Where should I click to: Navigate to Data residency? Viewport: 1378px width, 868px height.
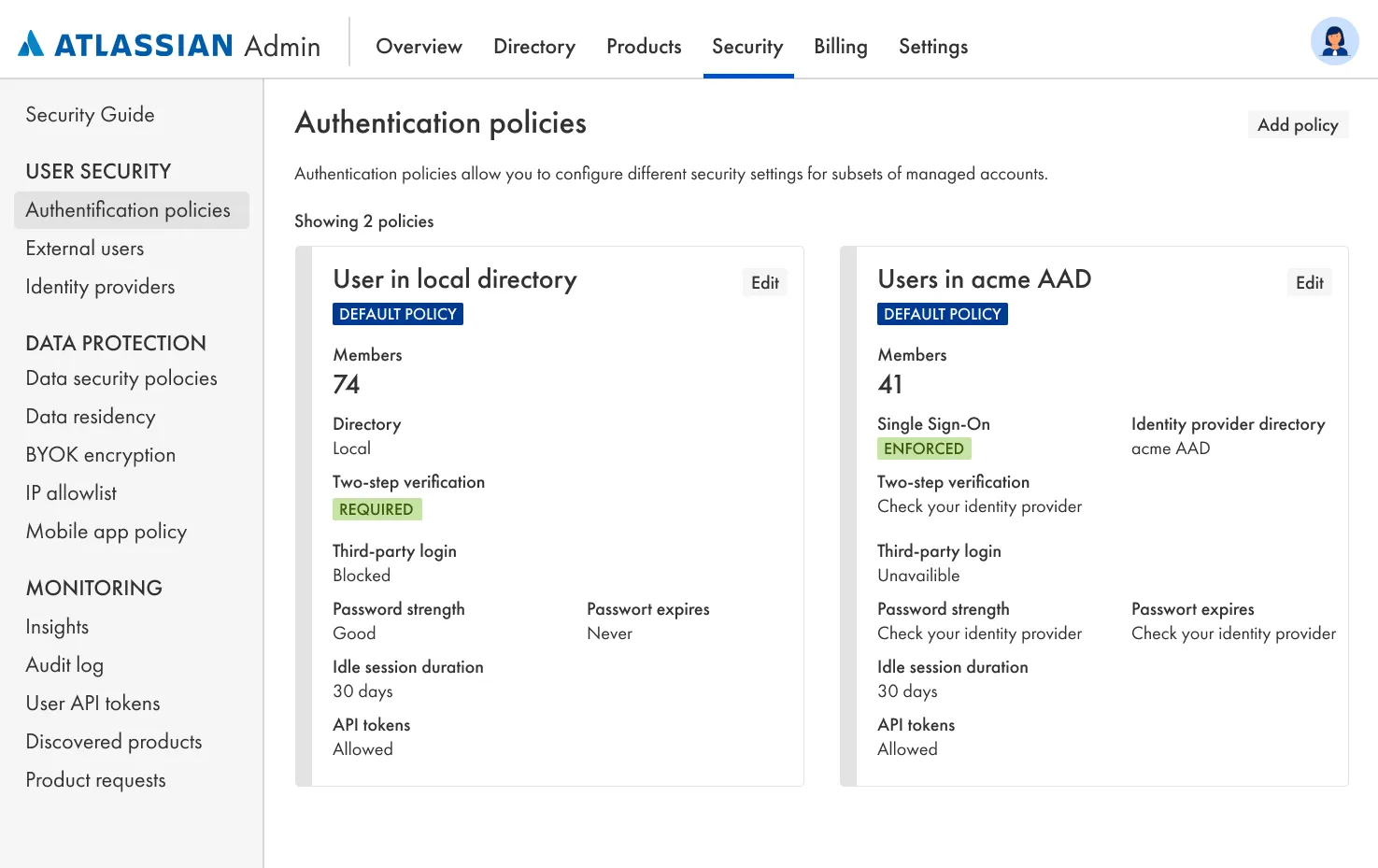pyautogui.click(x=91, y=417)
